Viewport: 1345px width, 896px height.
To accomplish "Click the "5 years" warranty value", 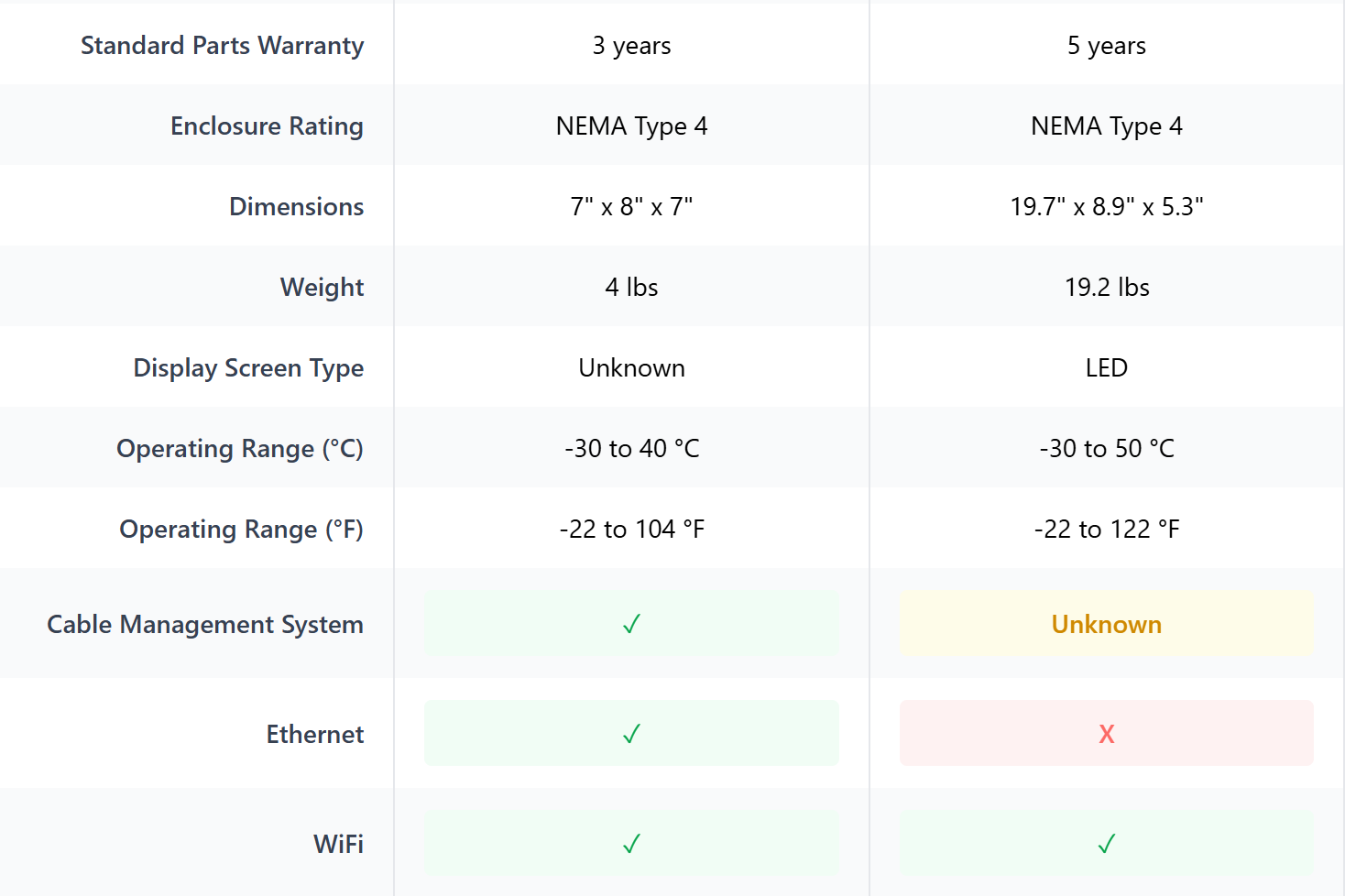I will coord(1106,46).
